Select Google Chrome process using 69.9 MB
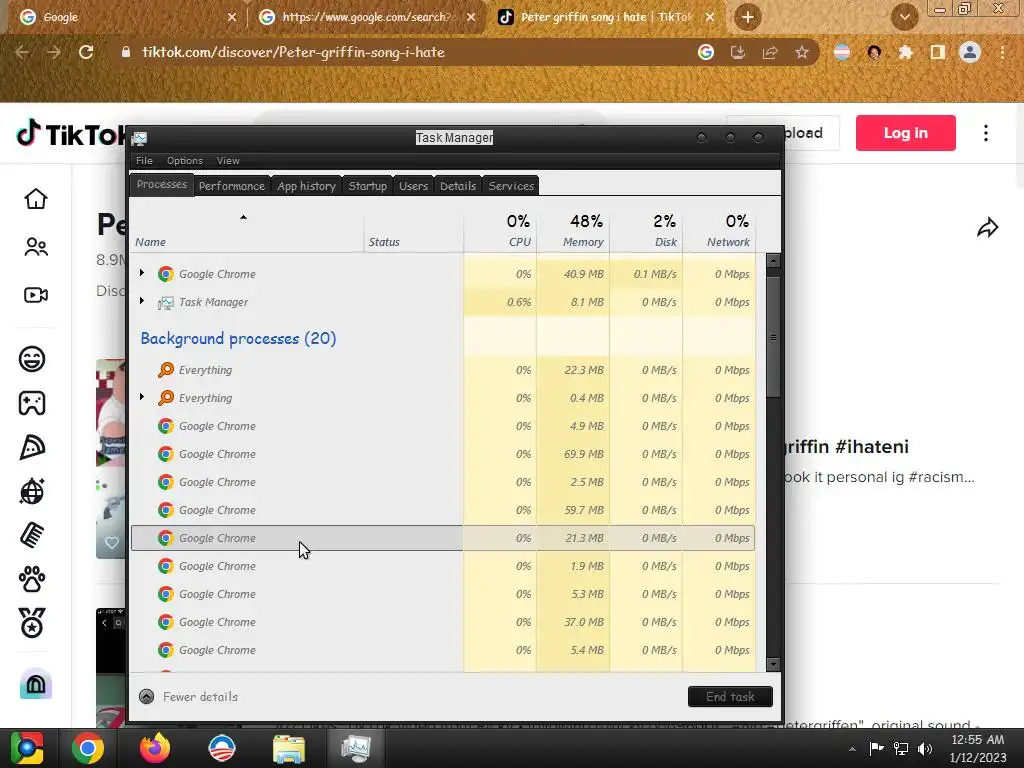This screenshot has height=768, width=1024. coord(443,454)
